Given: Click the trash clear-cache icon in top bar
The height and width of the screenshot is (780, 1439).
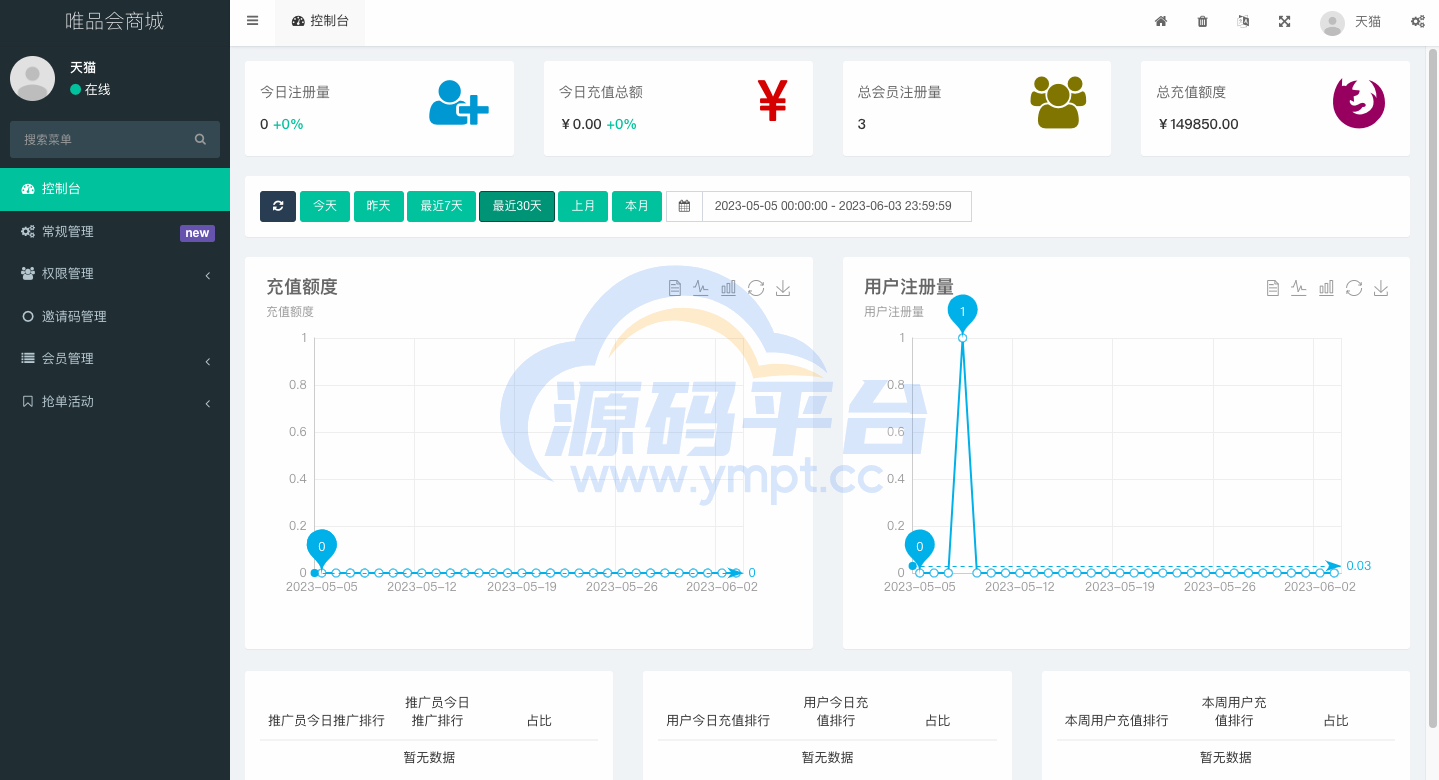Looking at the screenshot, I should [1202, 21].
